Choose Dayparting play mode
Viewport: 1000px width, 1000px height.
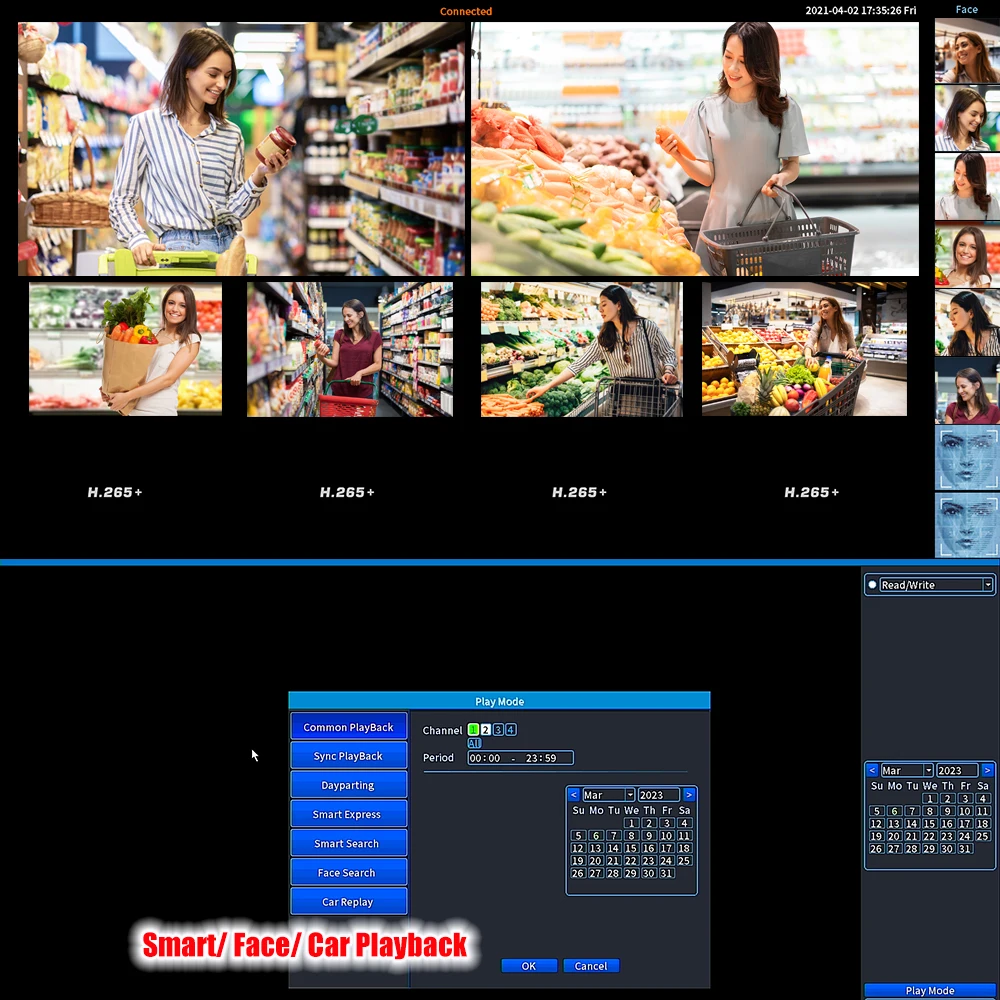pyautogui.click(x=348, y=785)
